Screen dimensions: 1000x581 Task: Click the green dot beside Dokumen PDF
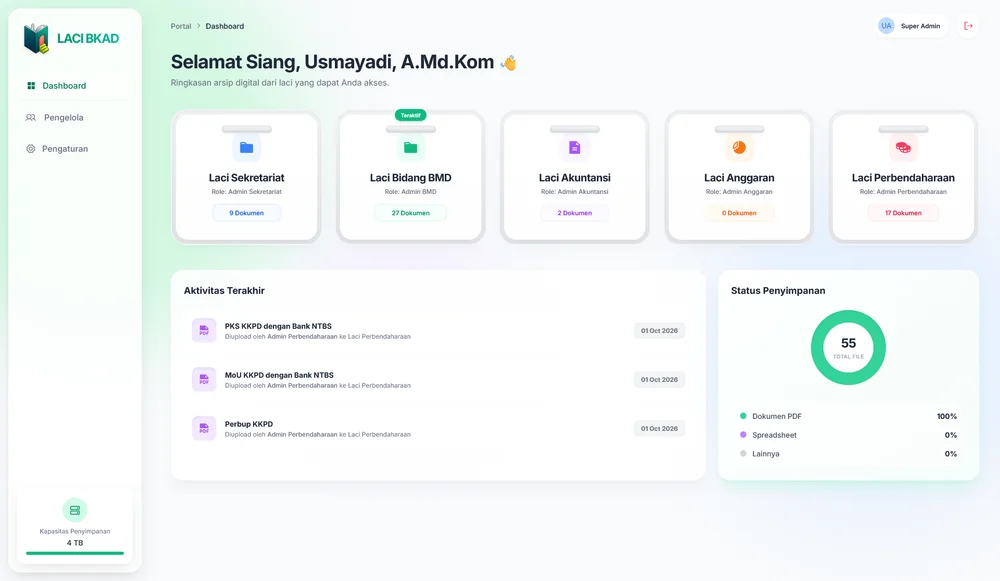coord(743,416)
